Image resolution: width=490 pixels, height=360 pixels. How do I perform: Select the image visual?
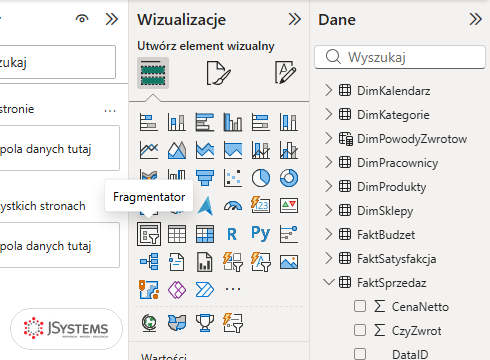click(x=289, y=262)
